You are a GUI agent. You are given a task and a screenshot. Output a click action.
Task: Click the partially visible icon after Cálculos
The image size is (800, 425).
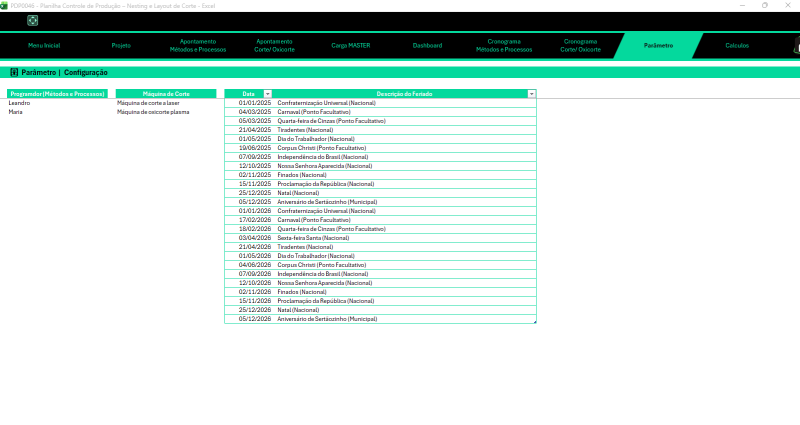[x=796, y=45]
